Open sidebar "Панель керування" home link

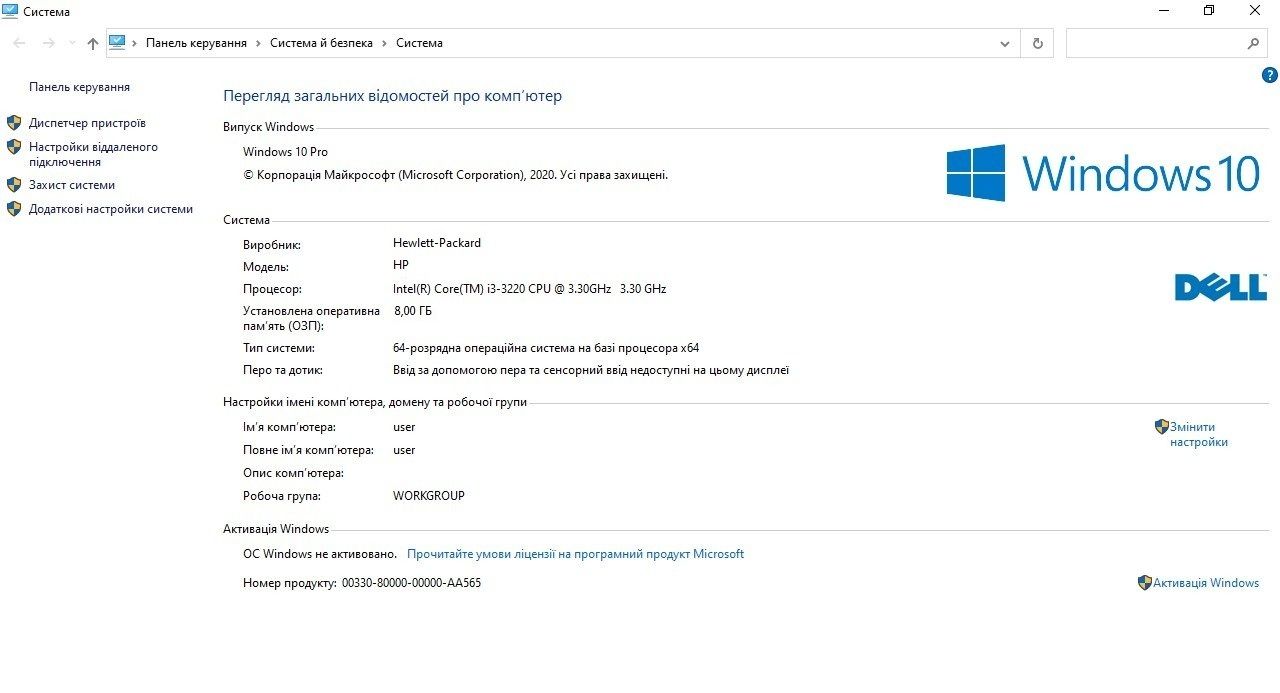point(79,87)
